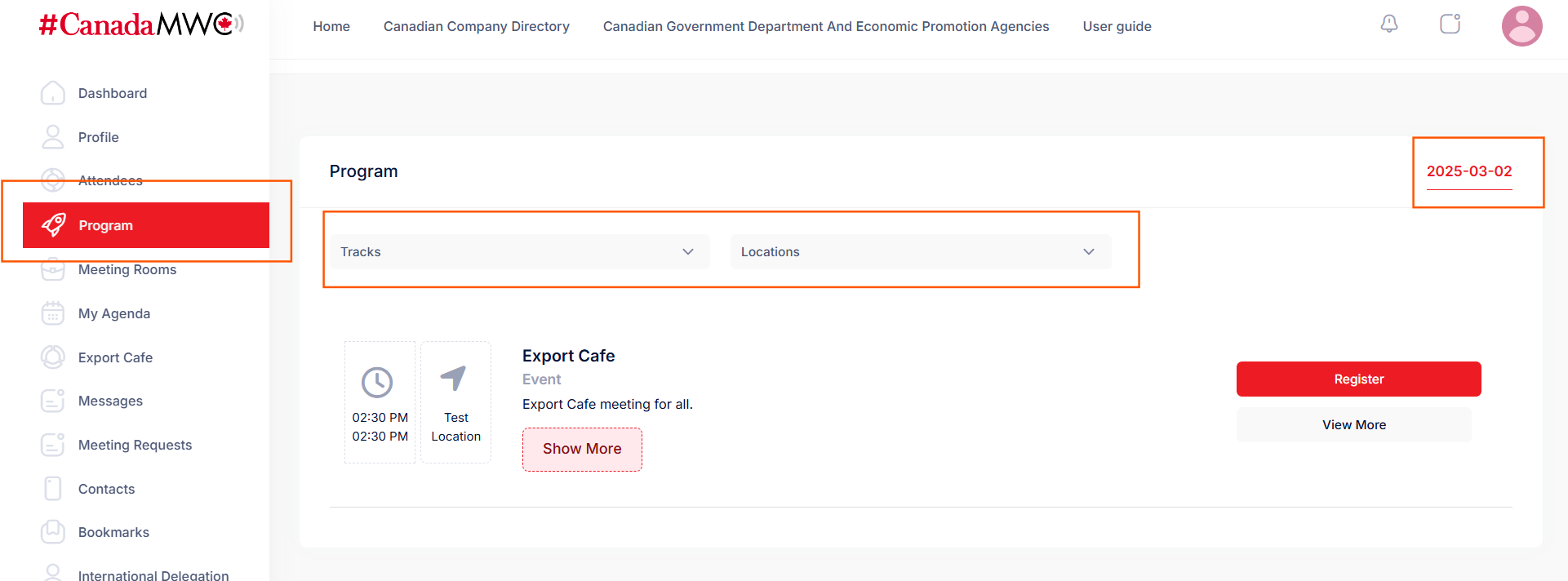Click the View More button
The height and width of the screenshot is (581, 1568).
tap(1353, 425)
